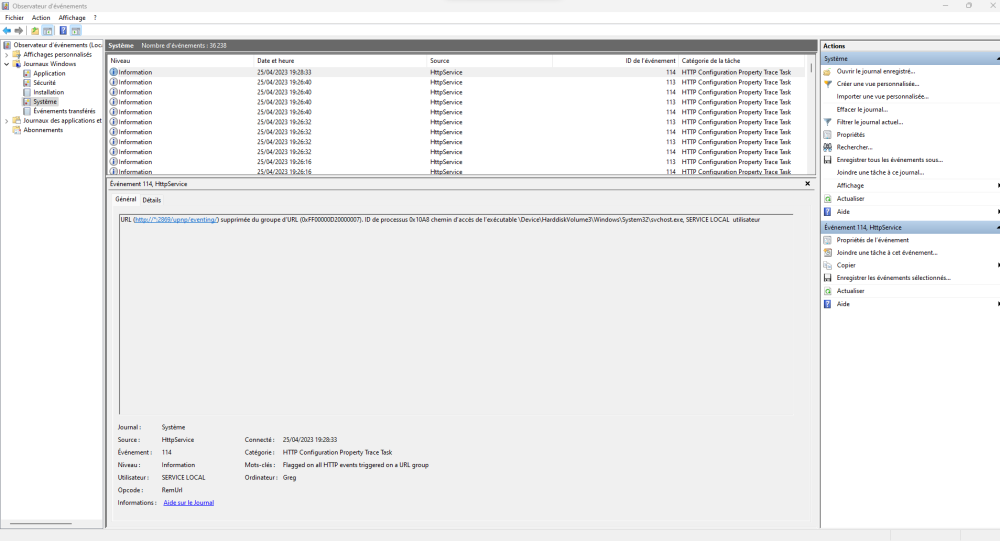The height and width of the screenshot is (541, 1000).
Task: Open the Affichage menu
Action: coord(72,18)
